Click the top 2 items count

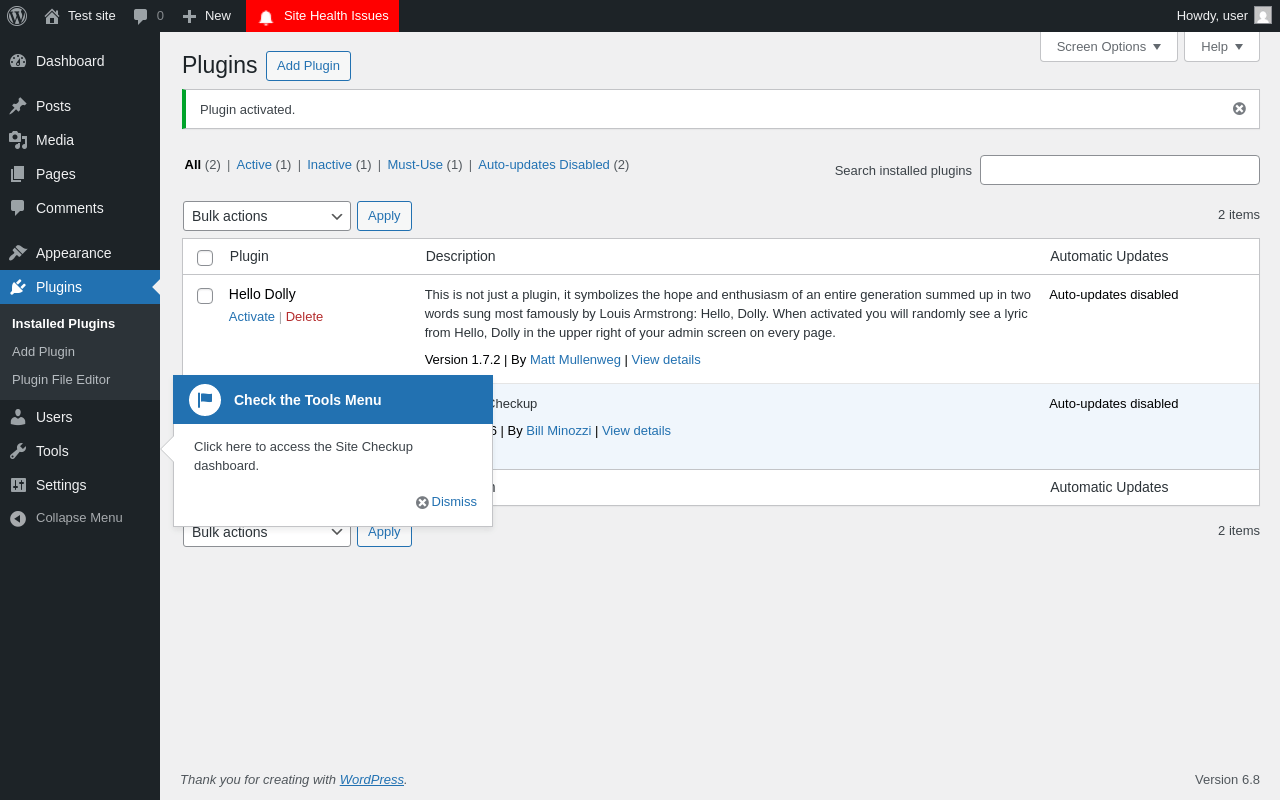[1239, 214]
